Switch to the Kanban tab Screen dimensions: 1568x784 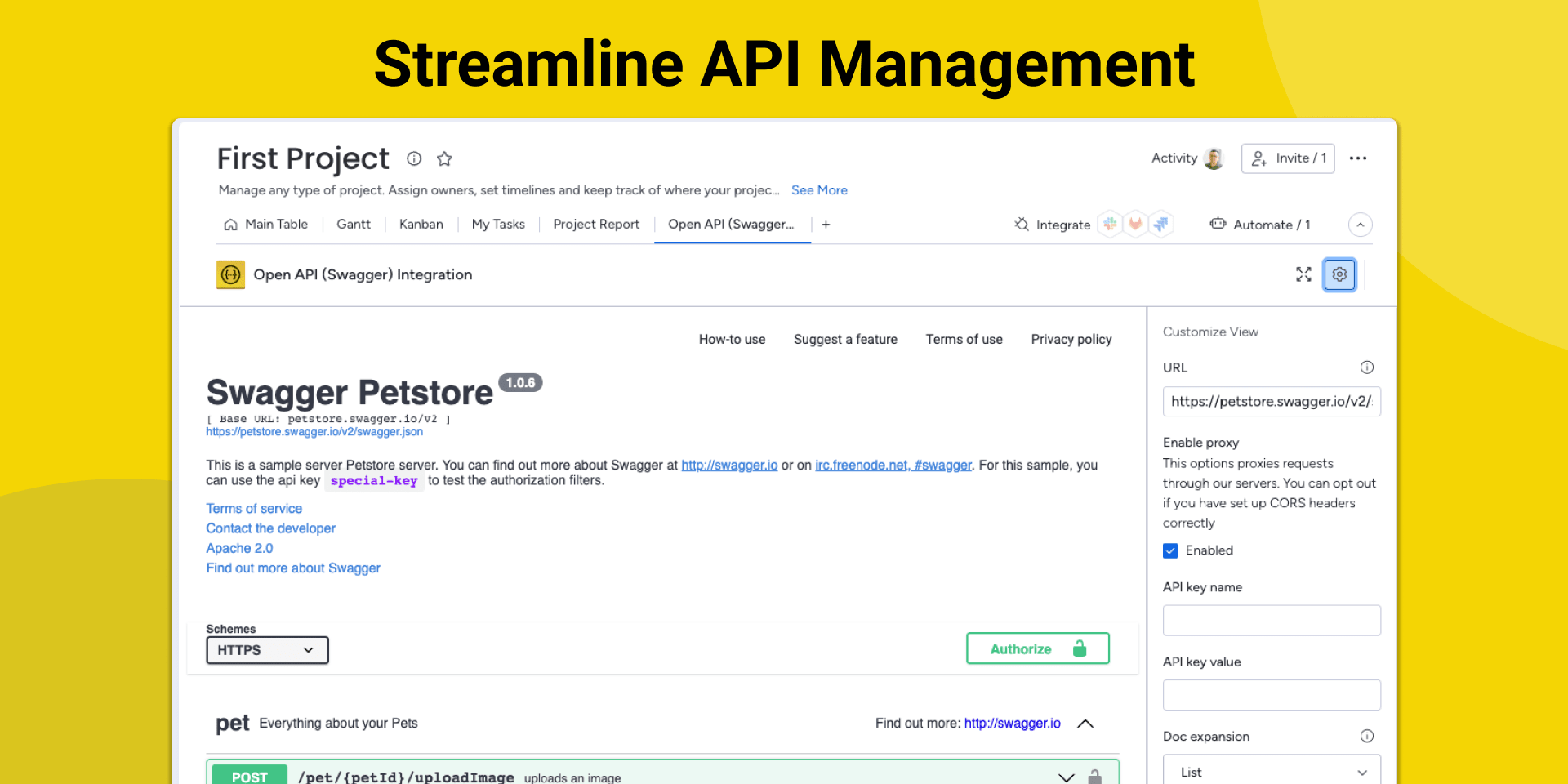pyautogui.click(x=421, y=225)
